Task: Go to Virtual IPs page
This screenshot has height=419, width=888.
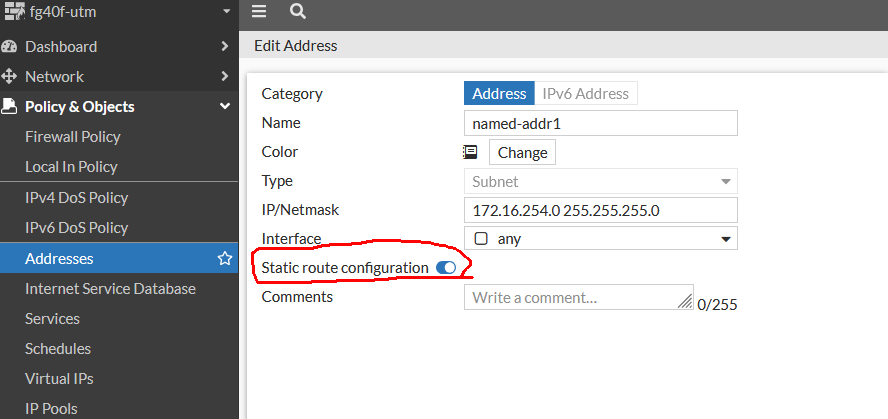Action: (x=58, y=379)
